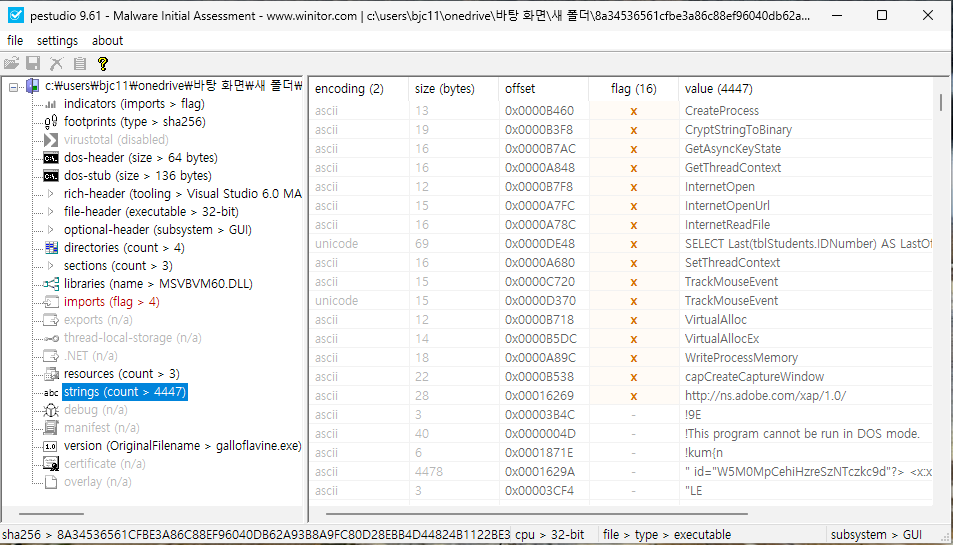Click the yellow question mark help icon

(102, 63)
